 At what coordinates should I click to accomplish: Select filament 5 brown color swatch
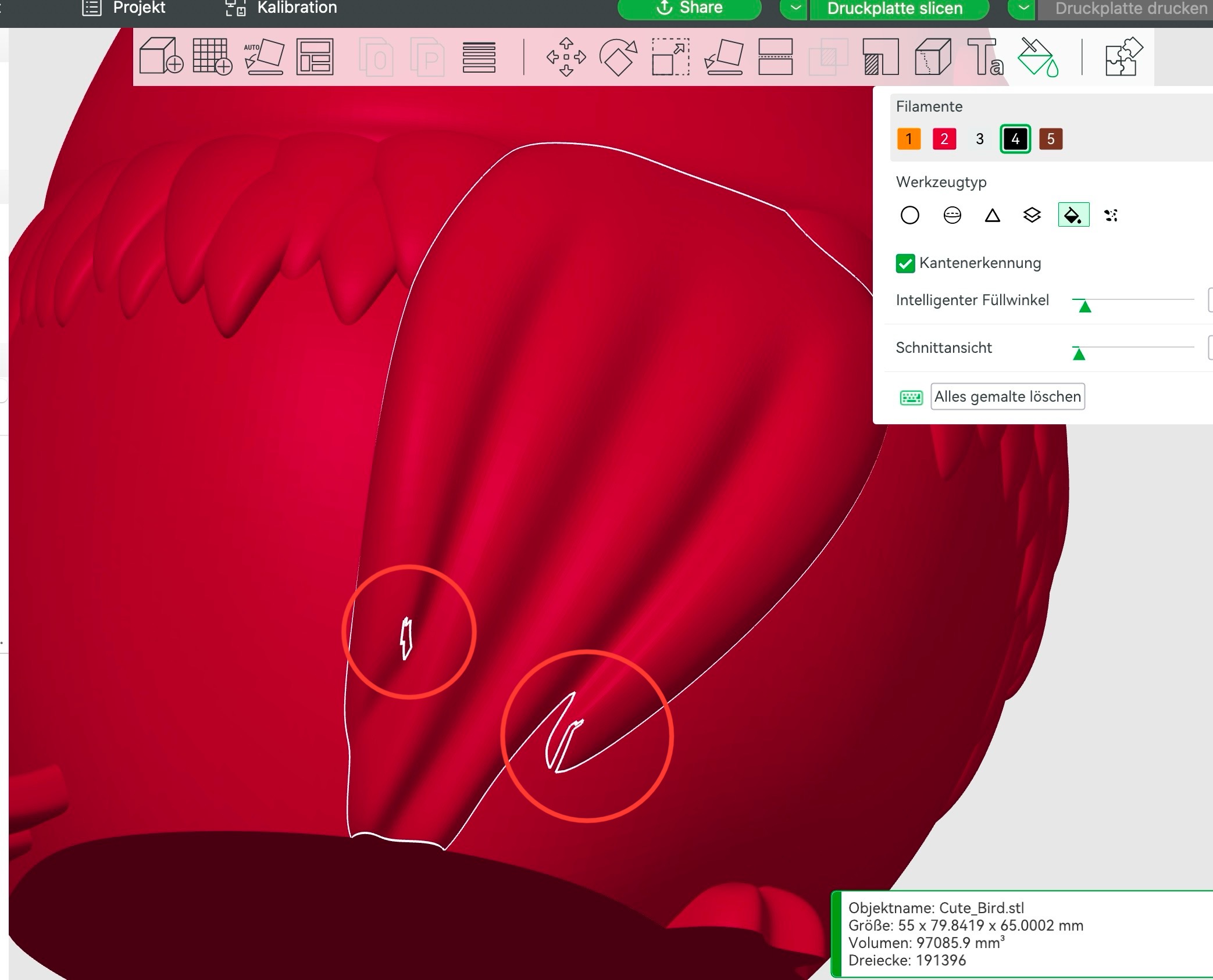(1050, 139)
